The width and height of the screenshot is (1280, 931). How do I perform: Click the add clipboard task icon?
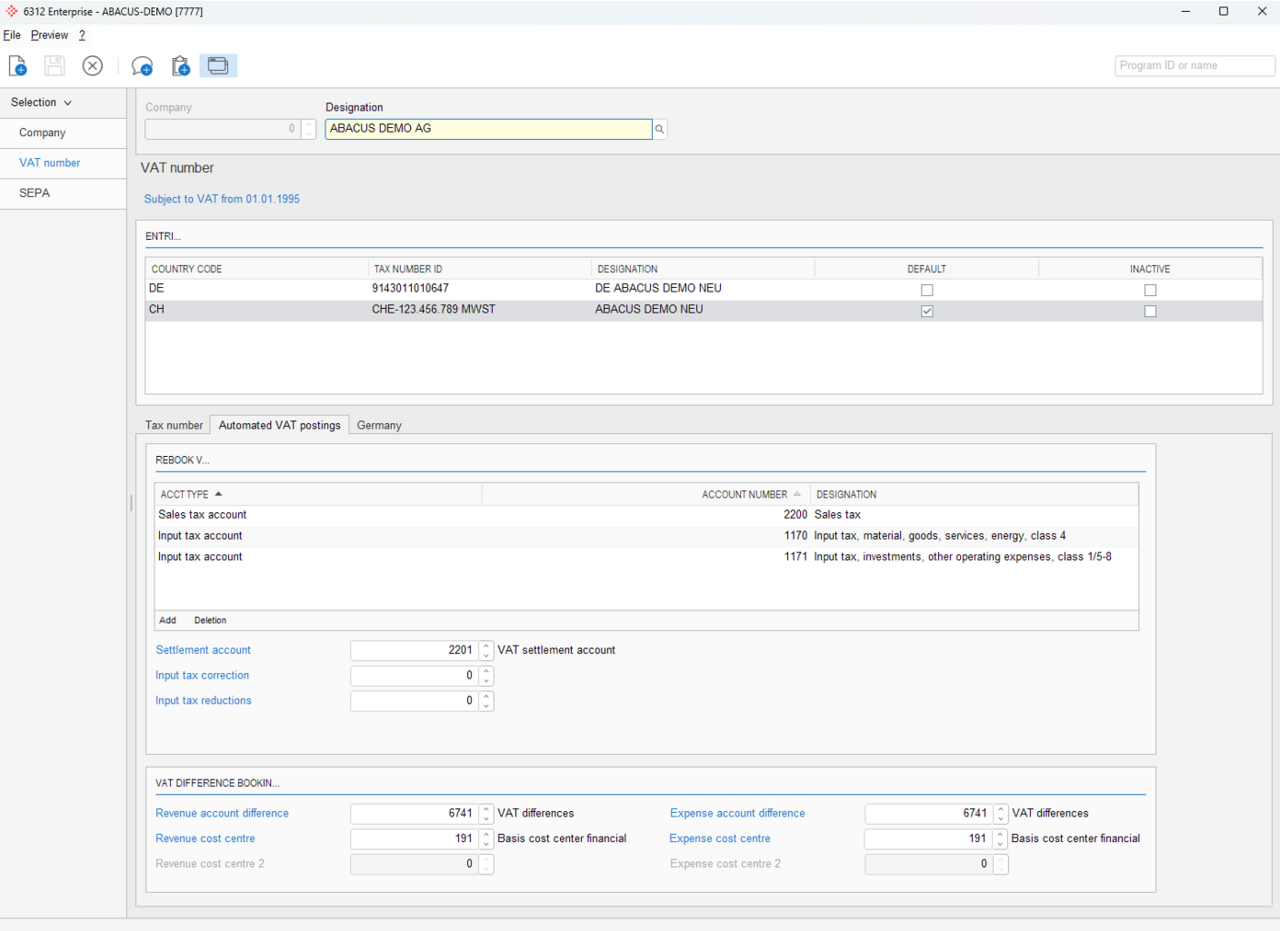point(180,66)
